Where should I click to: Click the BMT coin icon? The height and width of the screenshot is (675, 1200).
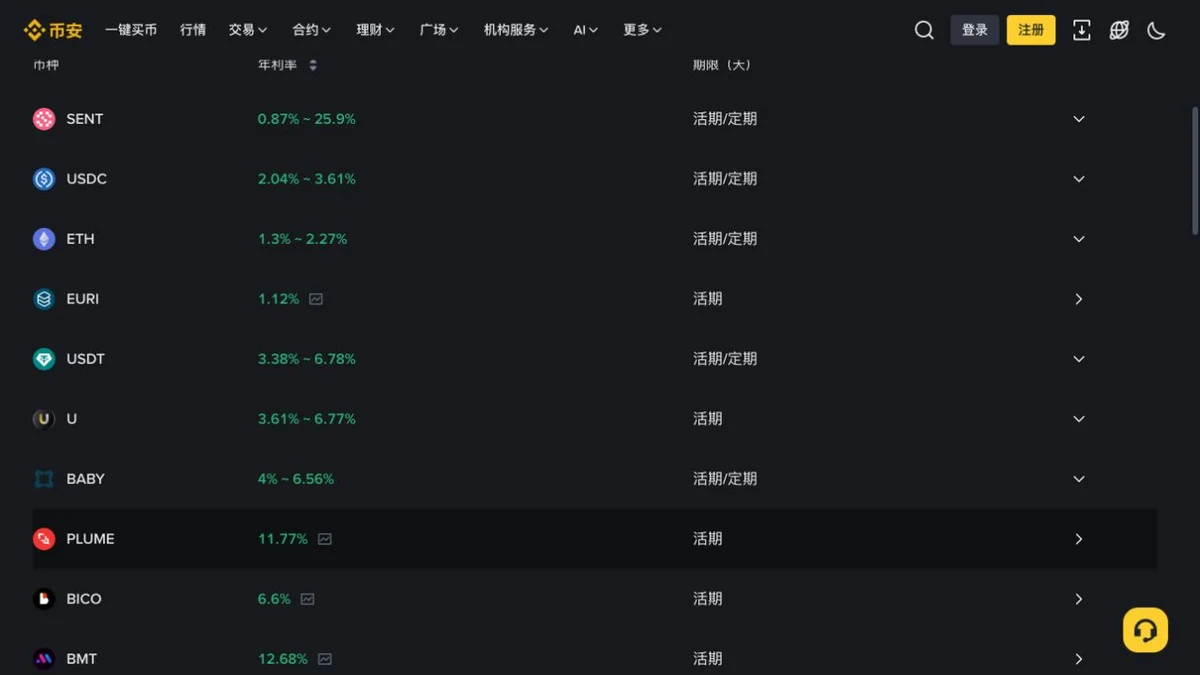pyautogui.click(x=44, y=659)
